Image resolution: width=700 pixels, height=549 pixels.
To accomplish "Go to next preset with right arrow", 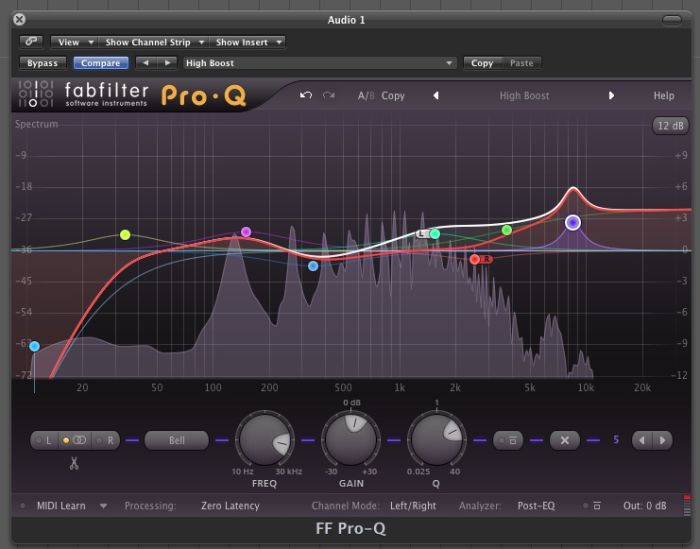I will pyautogui.click(x=612, y=96).
